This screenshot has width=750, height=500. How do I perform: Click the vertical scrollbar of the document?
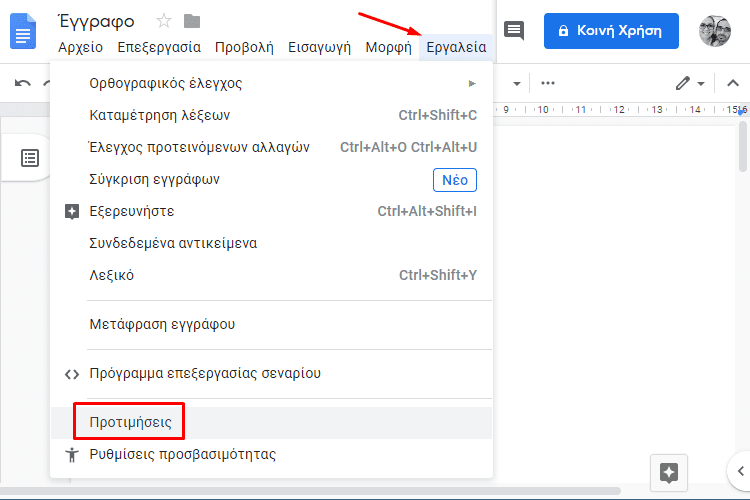click(742, 146)
